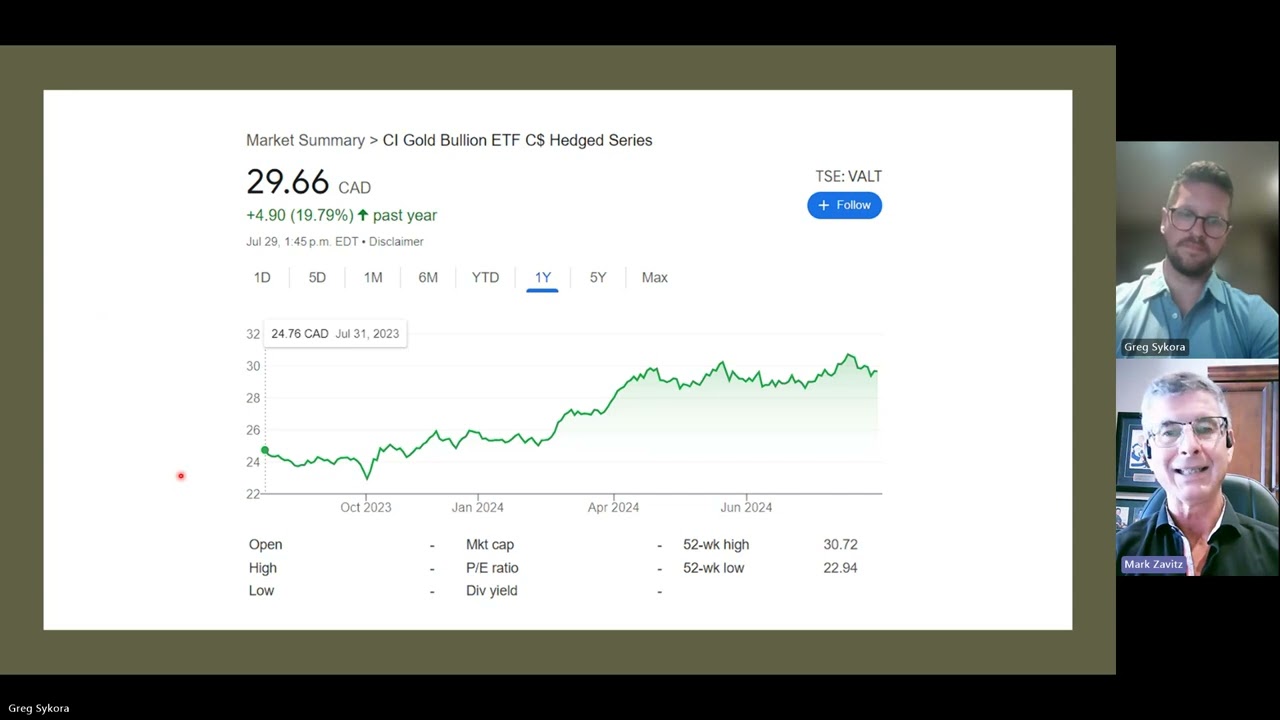1280x720 pixels.
Task: Switch chart to 1D range
Action: tap(262, 277)
